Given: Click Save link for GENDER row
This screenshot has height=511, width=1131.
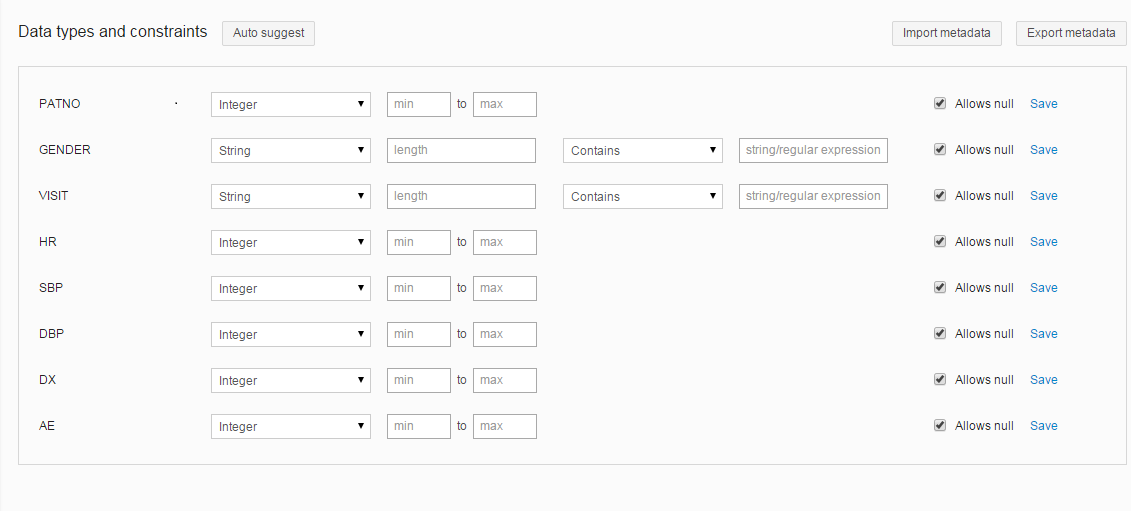Looking at the screenshot, I should pos(1043,150).
